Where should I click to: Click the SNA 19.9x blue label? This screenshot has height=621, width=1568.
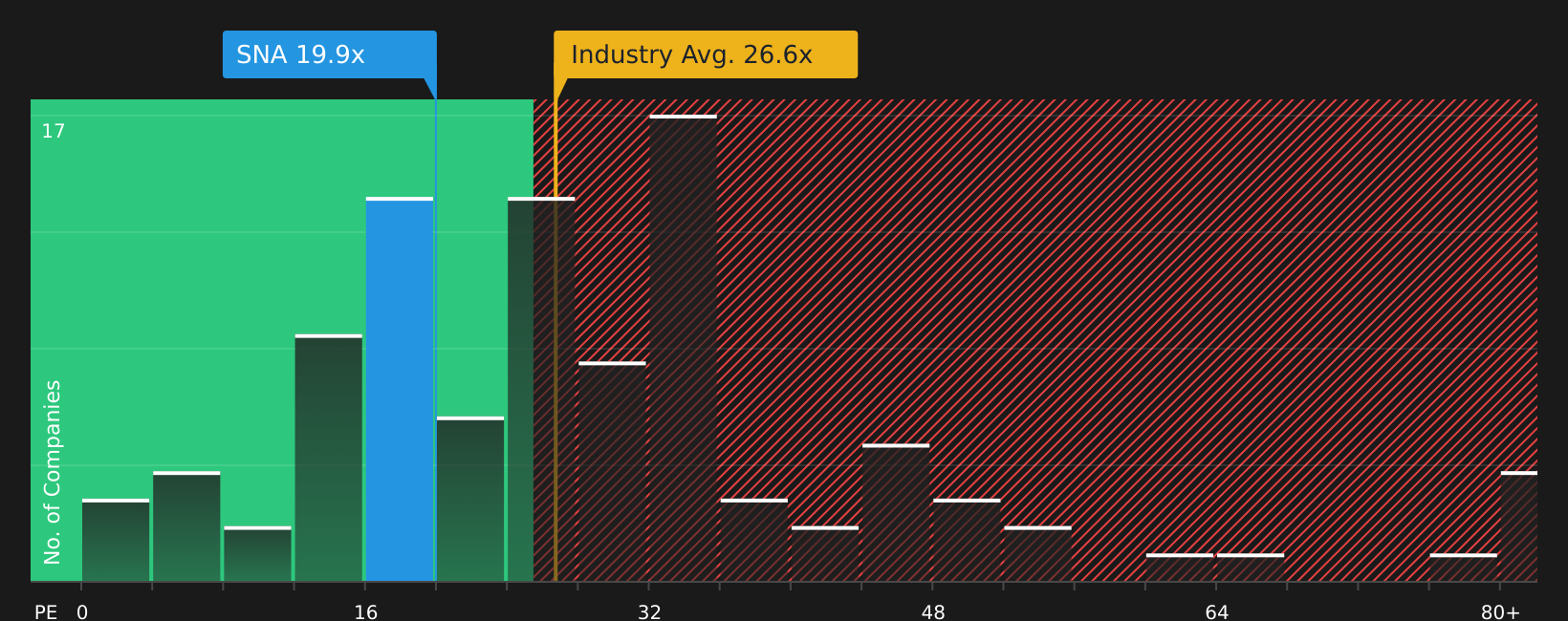(x=330, y=54)
